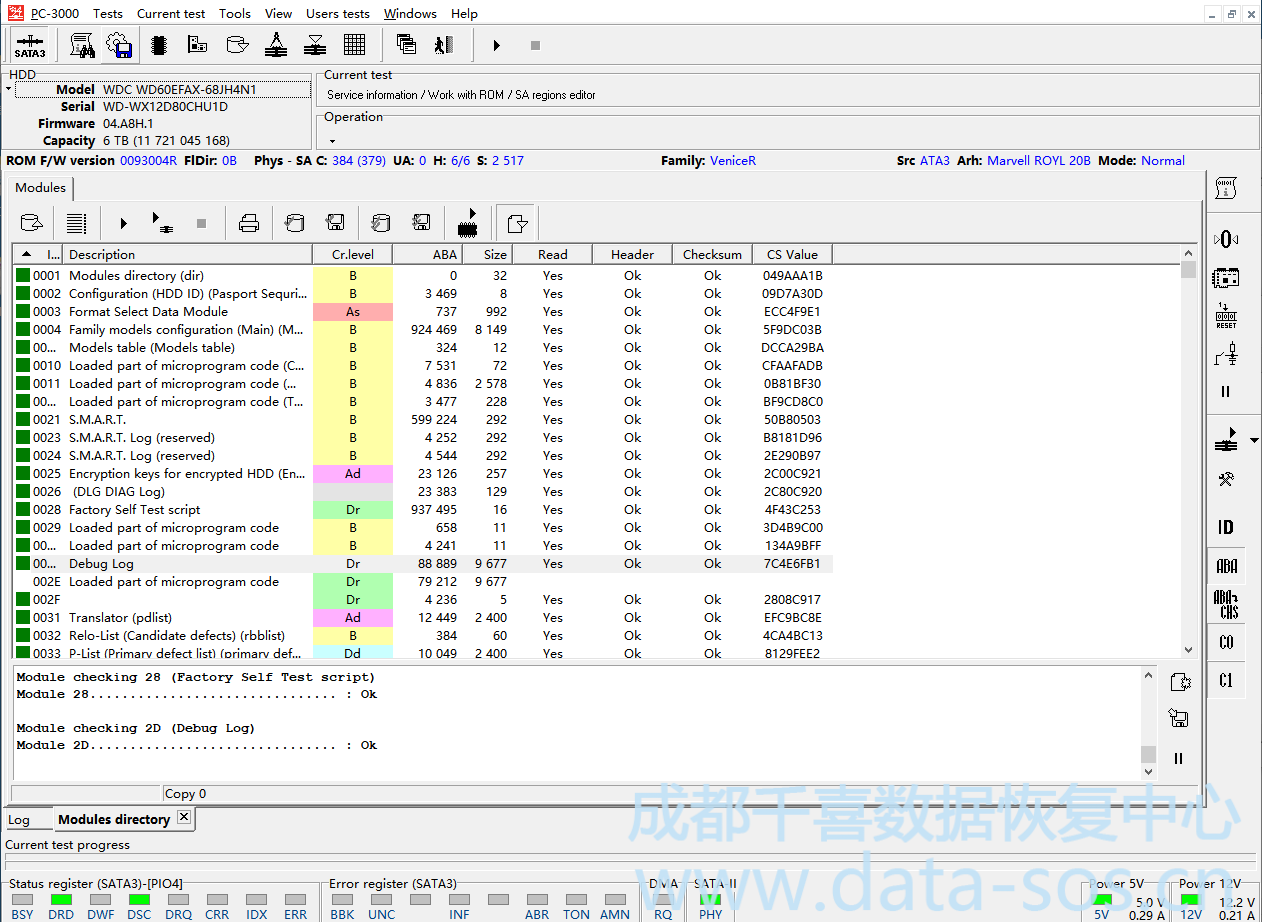Click the hammer and wrench tools icon
Viewport: 1262px width, 922px height.
(1226, 480)
